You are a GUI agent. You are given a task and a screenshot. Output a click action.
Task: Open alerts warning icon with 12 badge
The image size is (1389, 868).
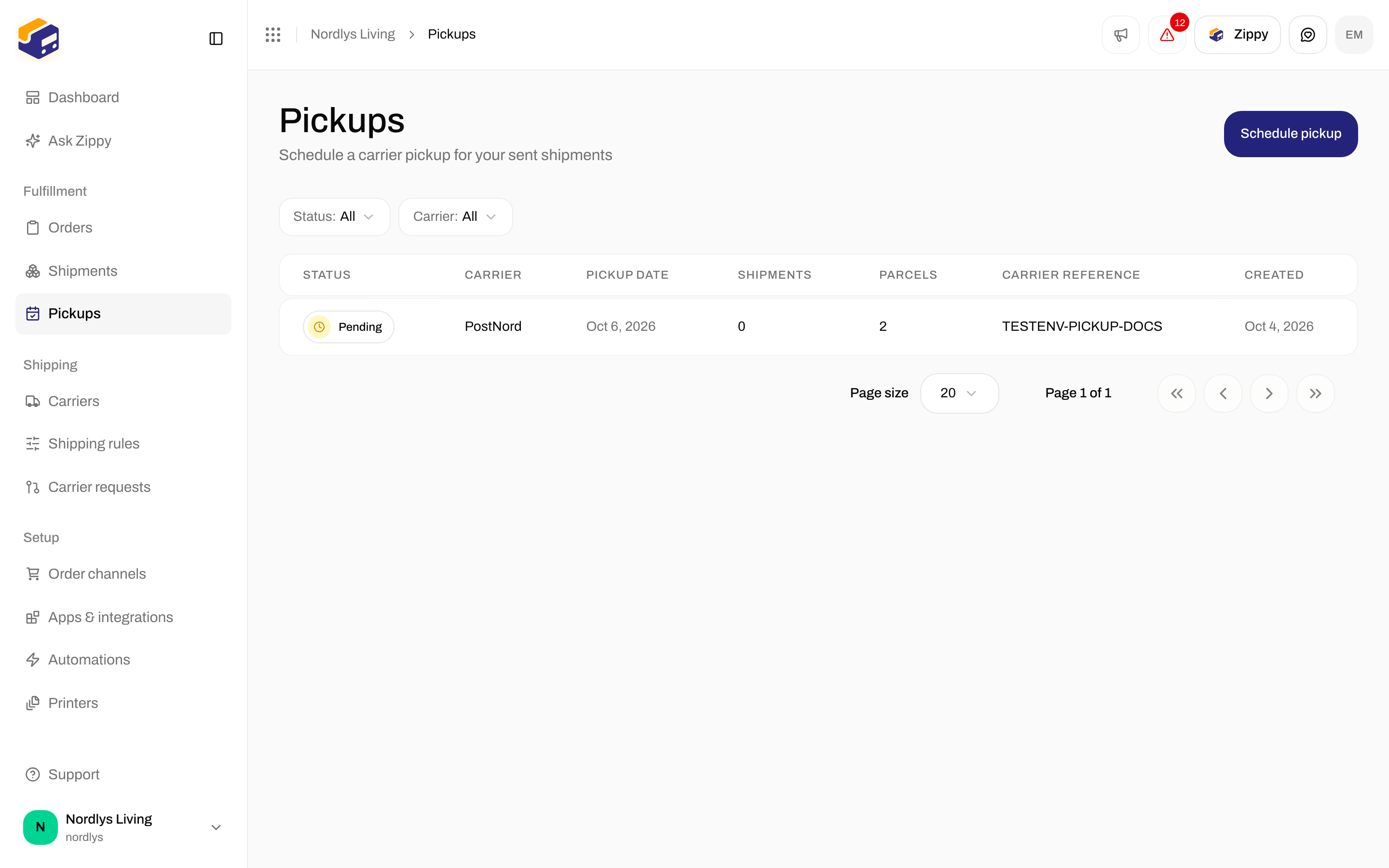click(x=1167, y=35)
